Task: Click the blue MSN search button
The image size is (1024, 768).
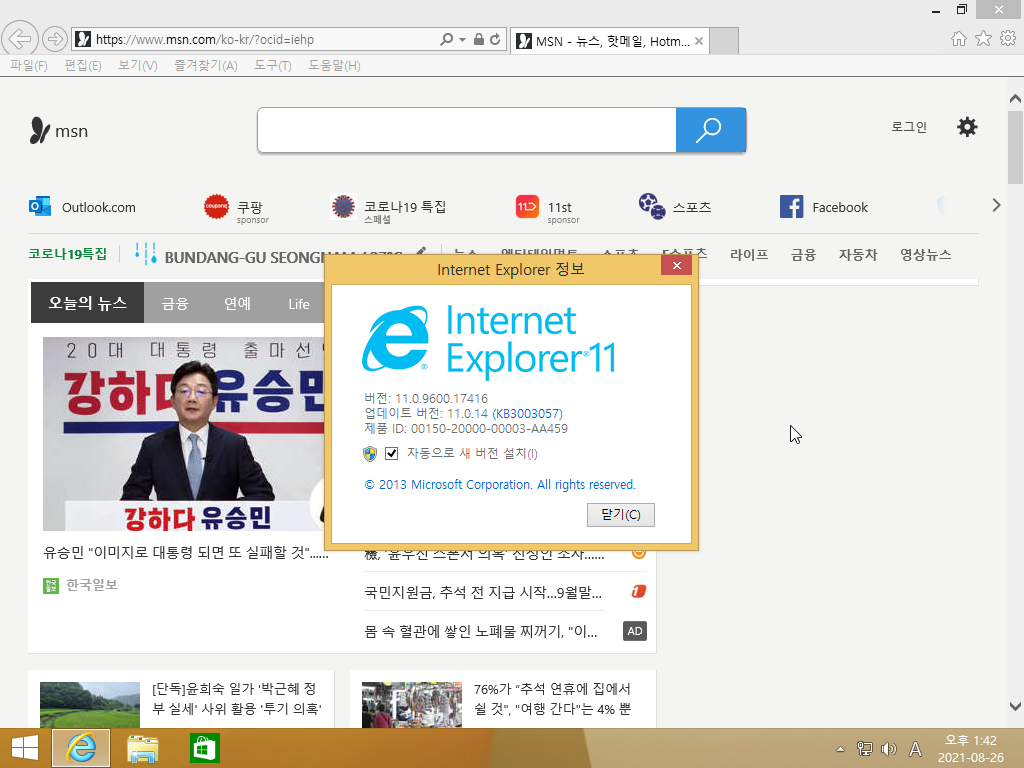Action: click(711, 130)
